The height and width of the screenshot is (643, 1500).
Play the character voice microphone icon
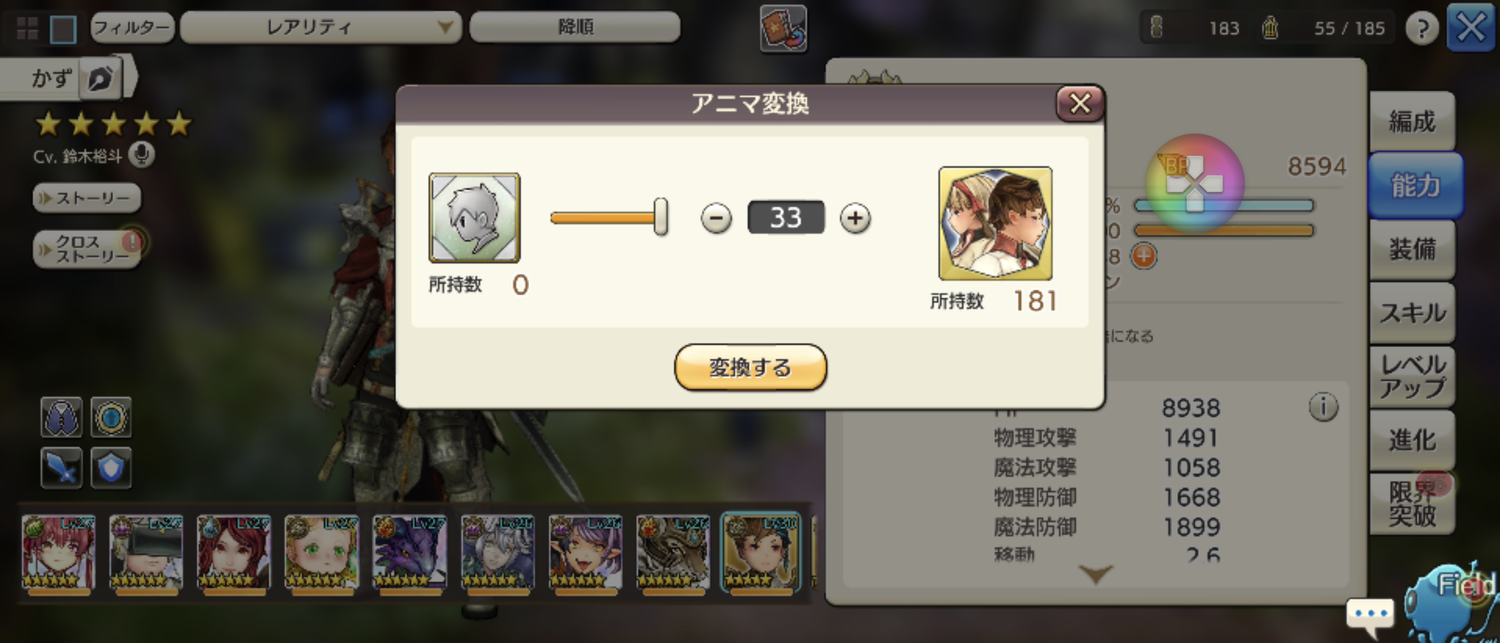pyautogui.click(x=143, y=155)
